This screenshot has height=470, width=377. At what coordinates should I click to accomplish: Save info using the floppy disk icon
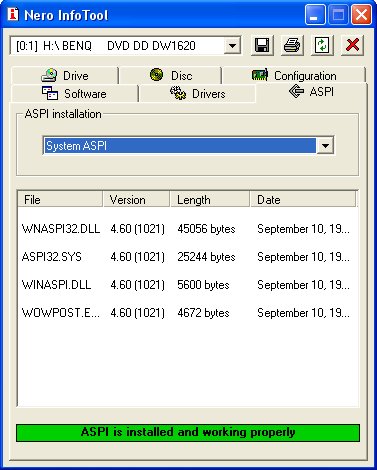262,45
